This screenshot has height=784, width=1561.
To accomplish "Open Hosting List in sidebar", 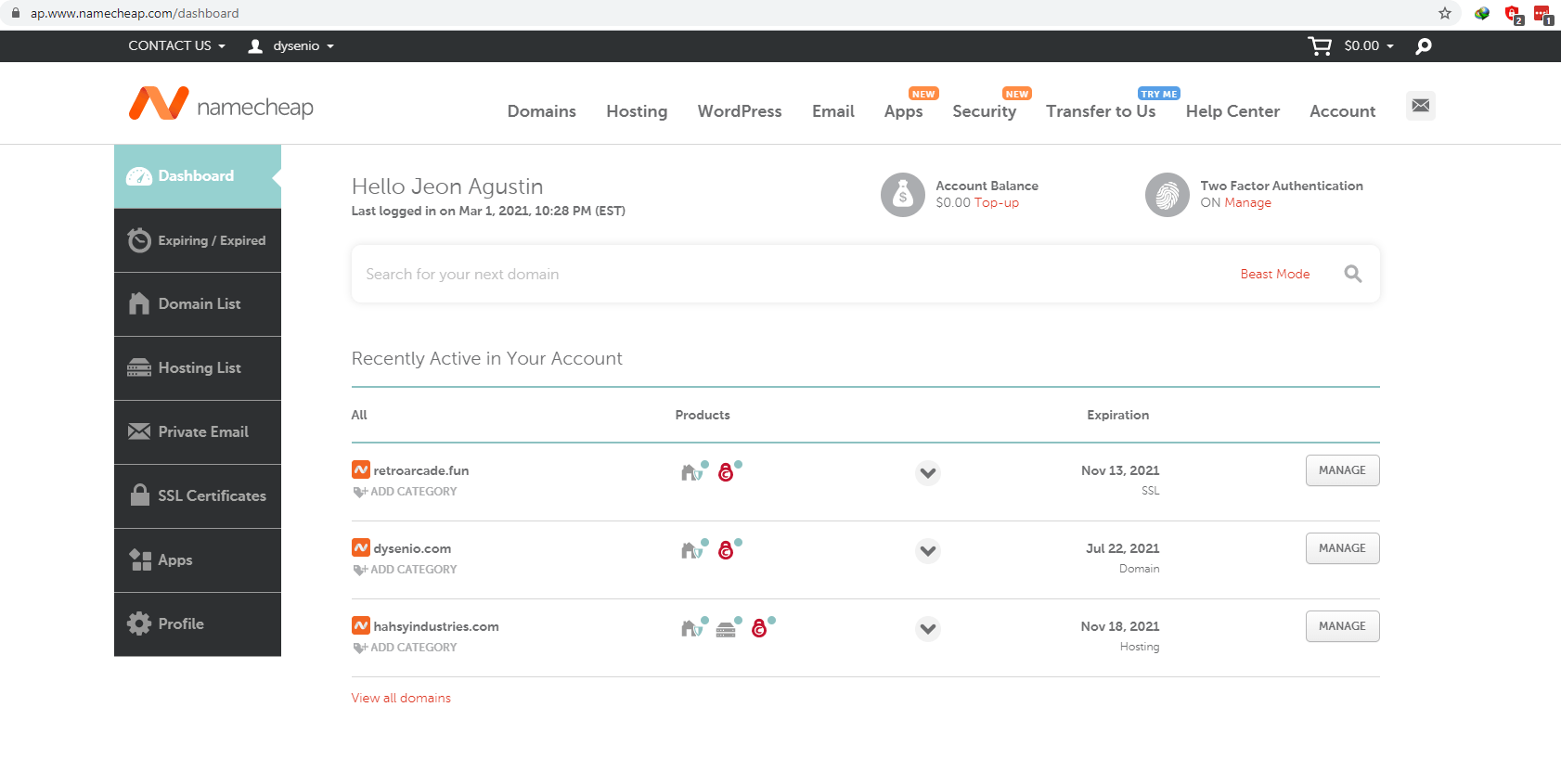I will tap(198, 368).
